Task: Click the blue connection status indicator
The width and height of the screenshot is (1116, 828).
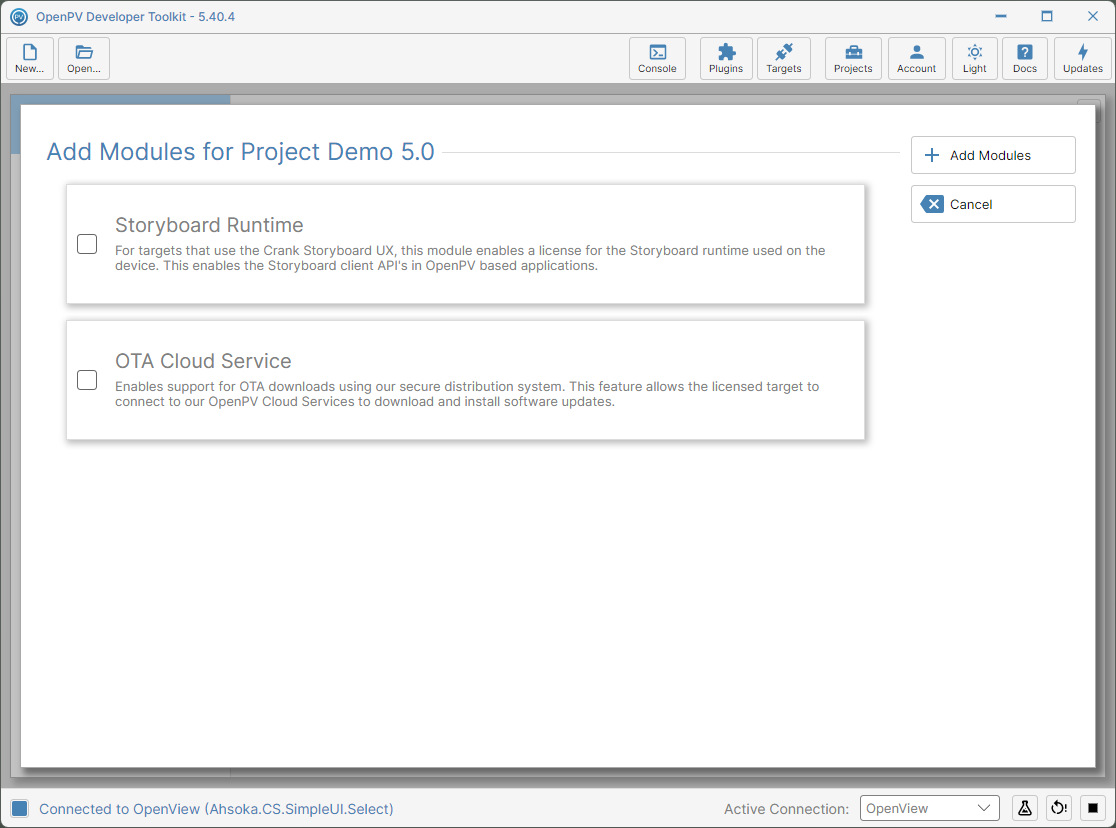Action: (20, 809)
